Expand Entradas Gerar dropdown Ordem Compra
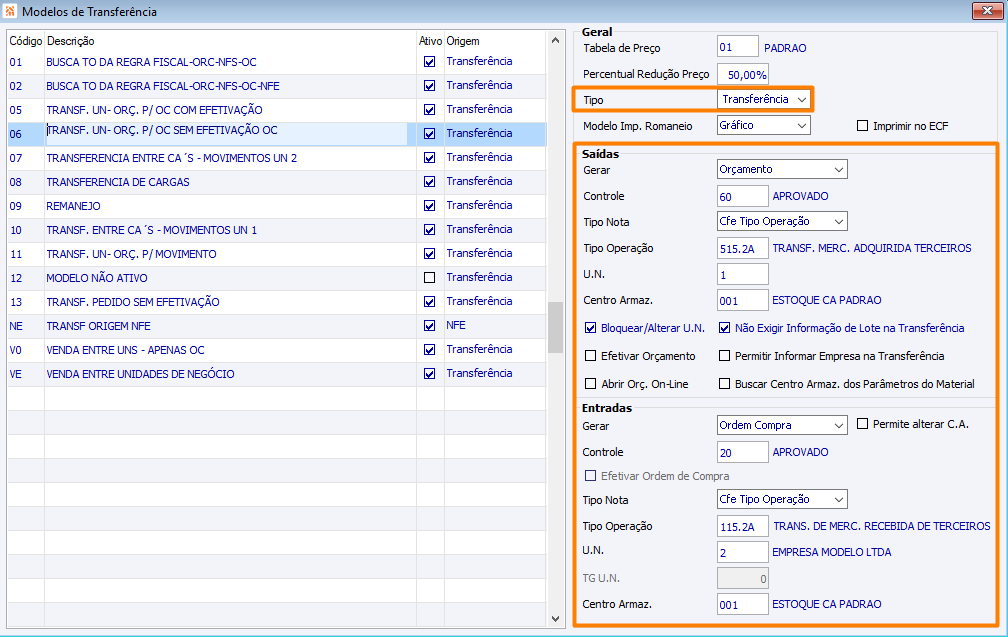The image size is (1008, 637). 782,426
